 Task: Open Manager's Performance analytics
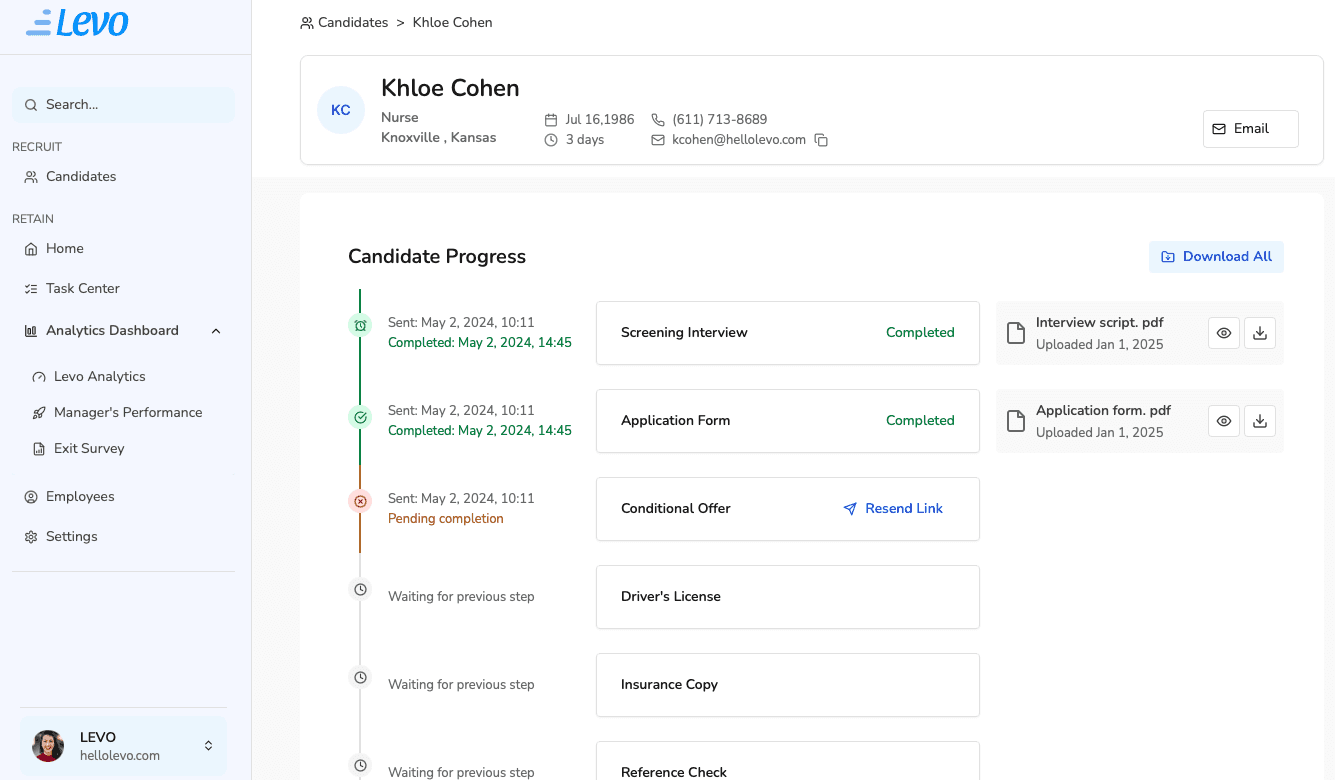[127, 413]
